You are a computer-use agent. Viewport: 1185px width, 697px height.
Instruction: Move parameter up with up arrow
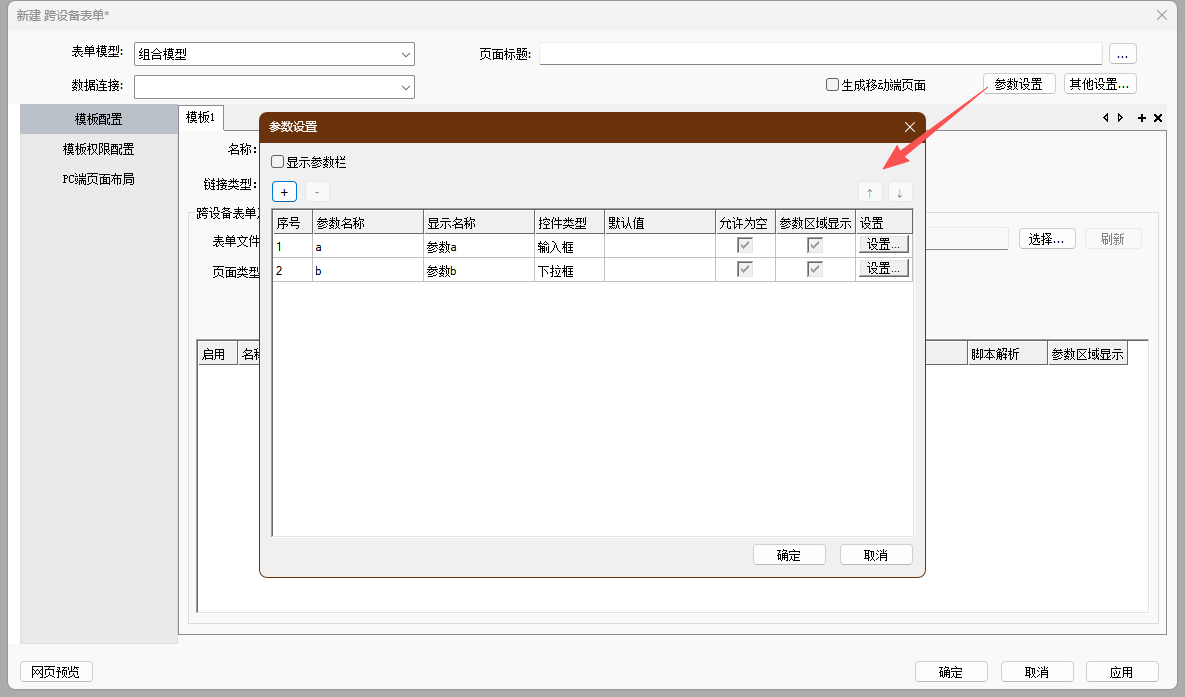(870, 192)
